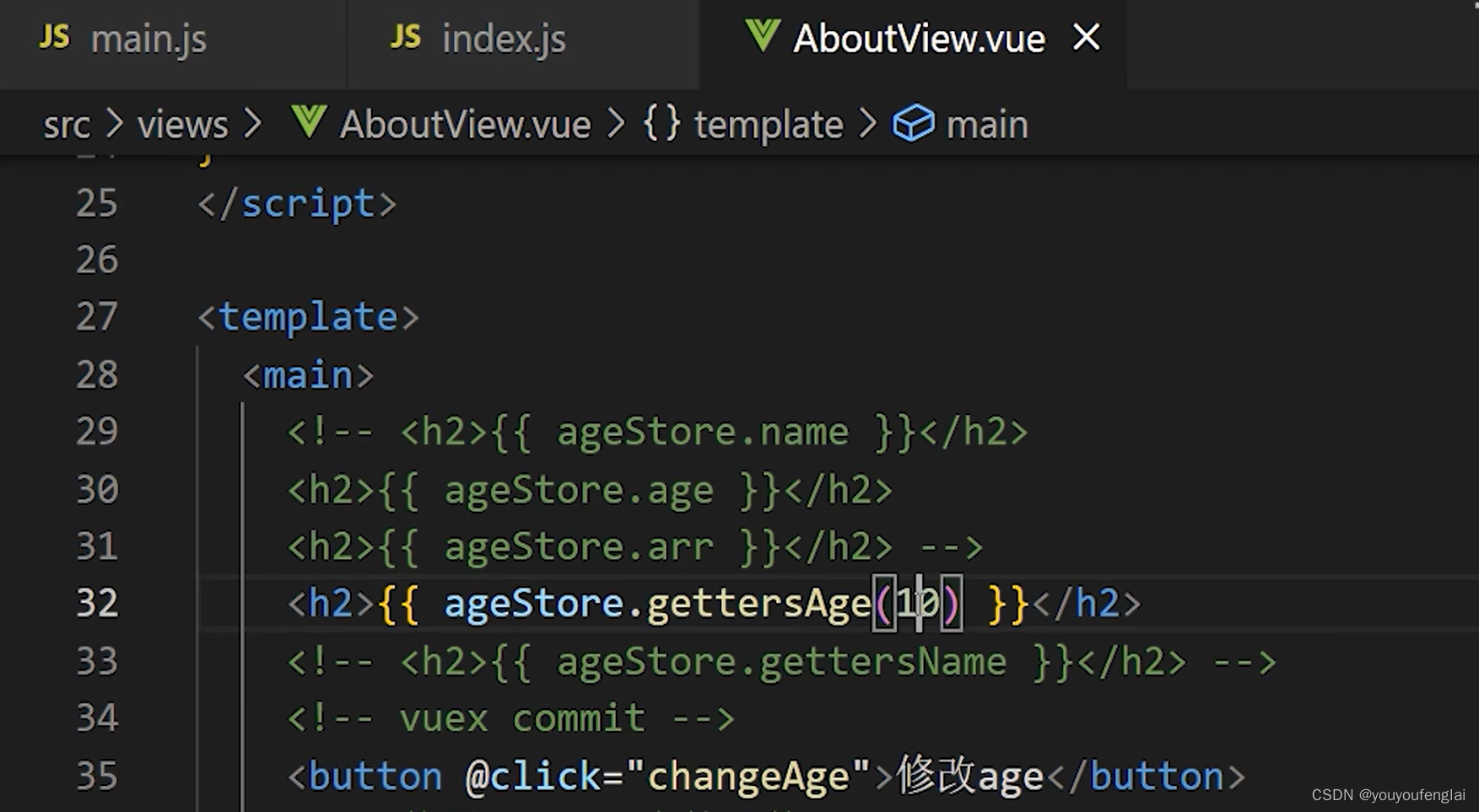
Task: Click gettersAge on line 32
Action: (x=758, y=605)
